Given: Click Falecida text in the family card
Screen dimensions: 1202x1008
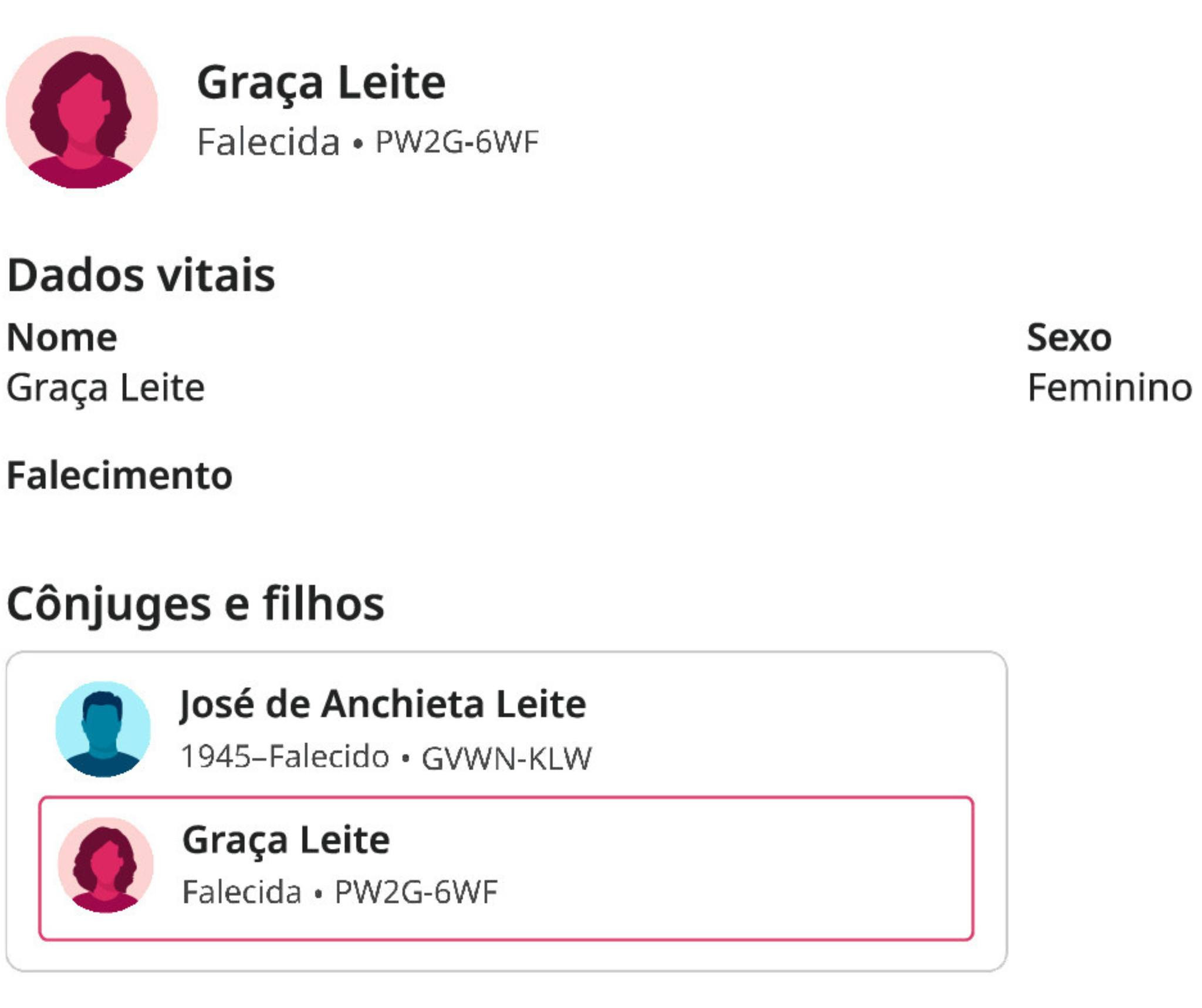Looking at the screenshot, I should click(242, 892).
